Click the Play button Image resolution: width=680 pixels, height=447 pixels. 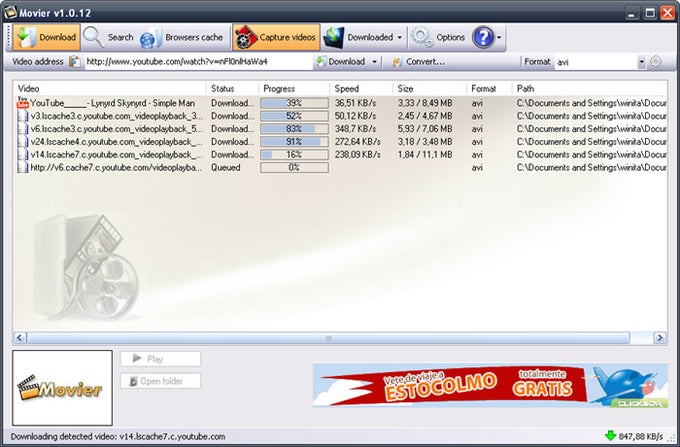[160, 359]
